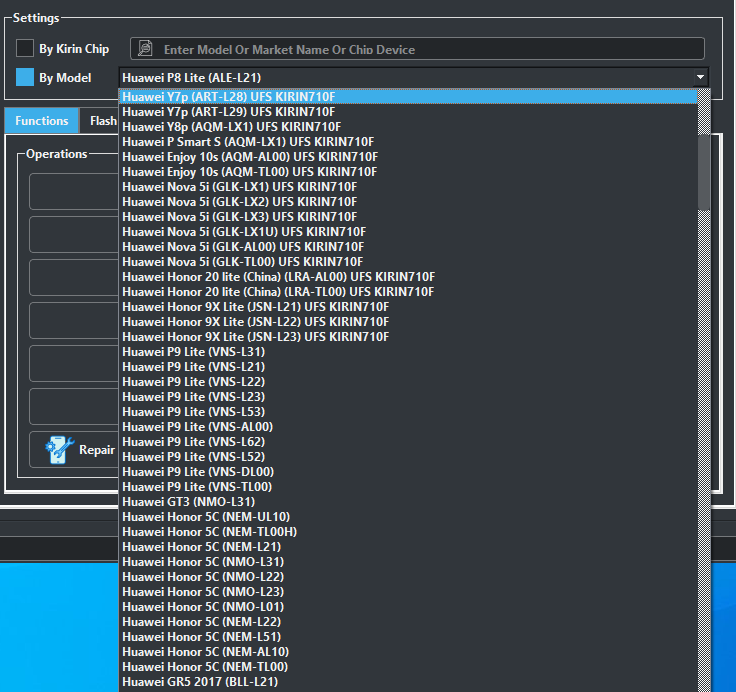Select Huawei Y8p (AQM-LX1) UFS KIRIN710F

(408, 127)
